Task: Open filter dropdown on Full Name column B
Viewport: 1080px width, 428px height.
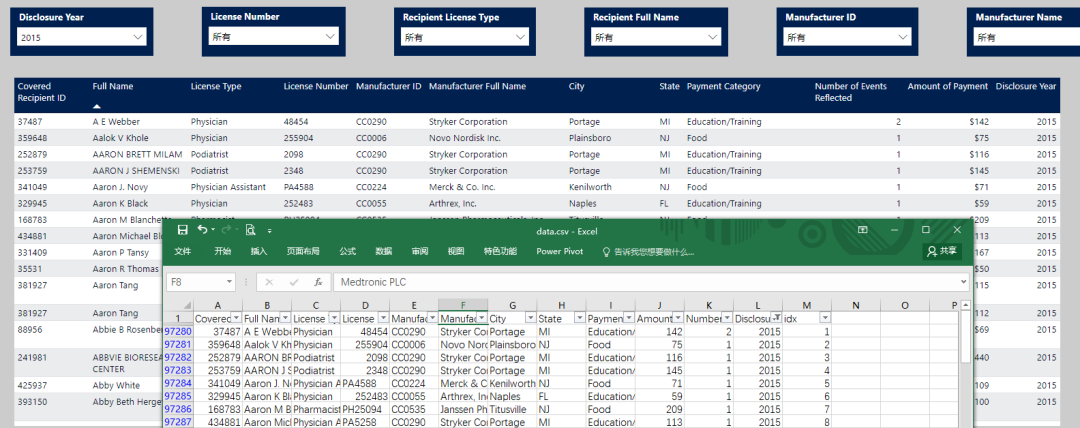Action: point(286,318)
